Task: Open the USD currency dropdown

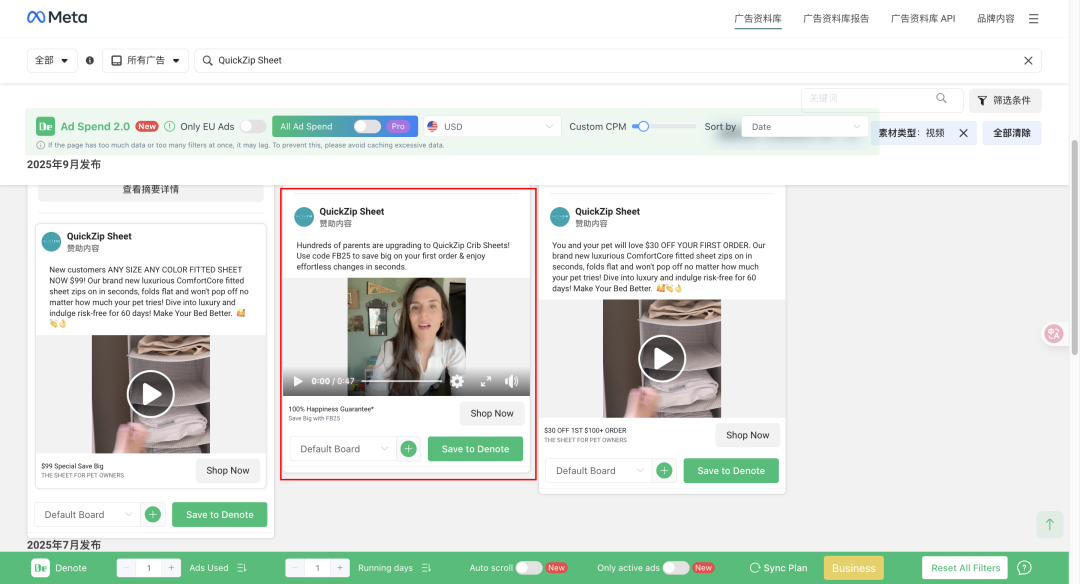Action: (491, 127)
